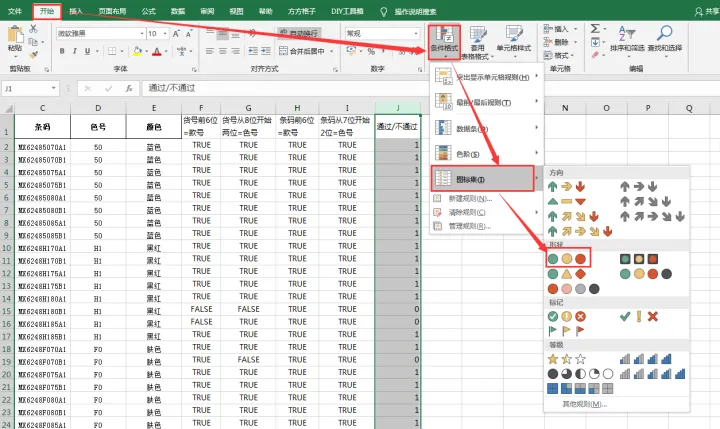Select the column J header

pyautogui.click(x=398, y=107)
